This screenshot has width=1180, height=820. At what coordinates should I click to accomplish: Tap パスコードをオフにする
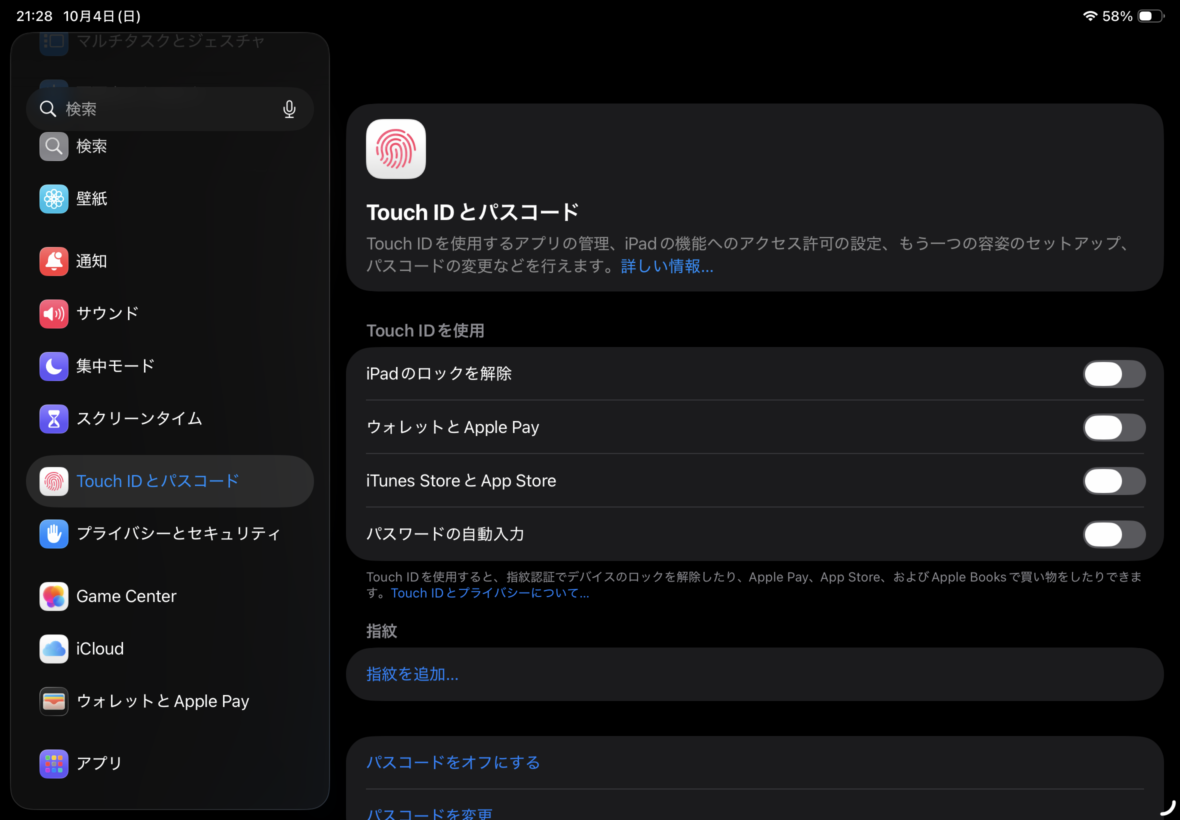tap(453, 763)
